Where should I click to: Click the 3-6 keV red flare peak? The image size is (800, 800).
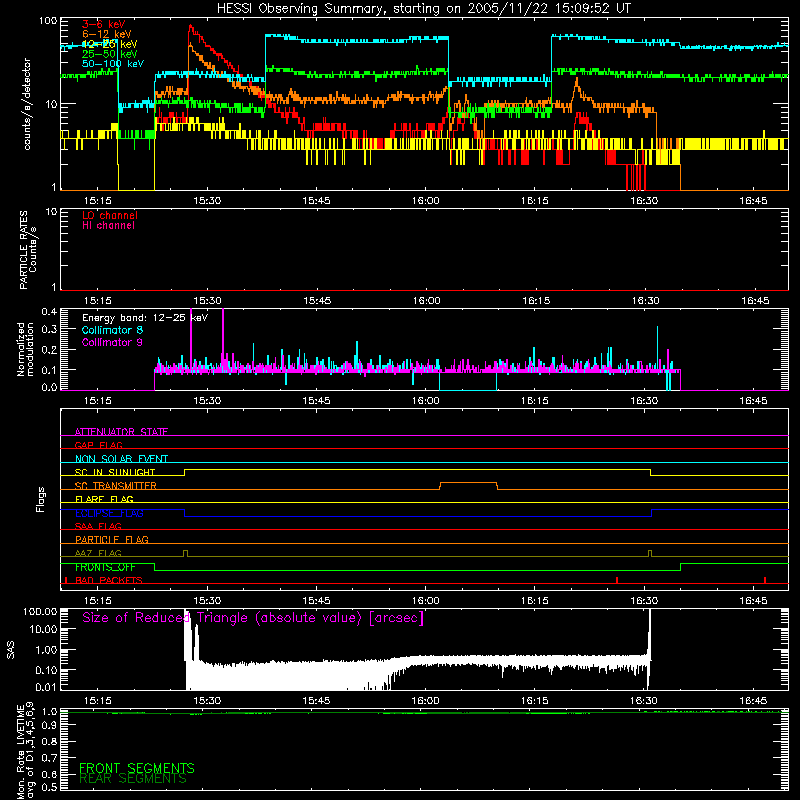[190, 27]
